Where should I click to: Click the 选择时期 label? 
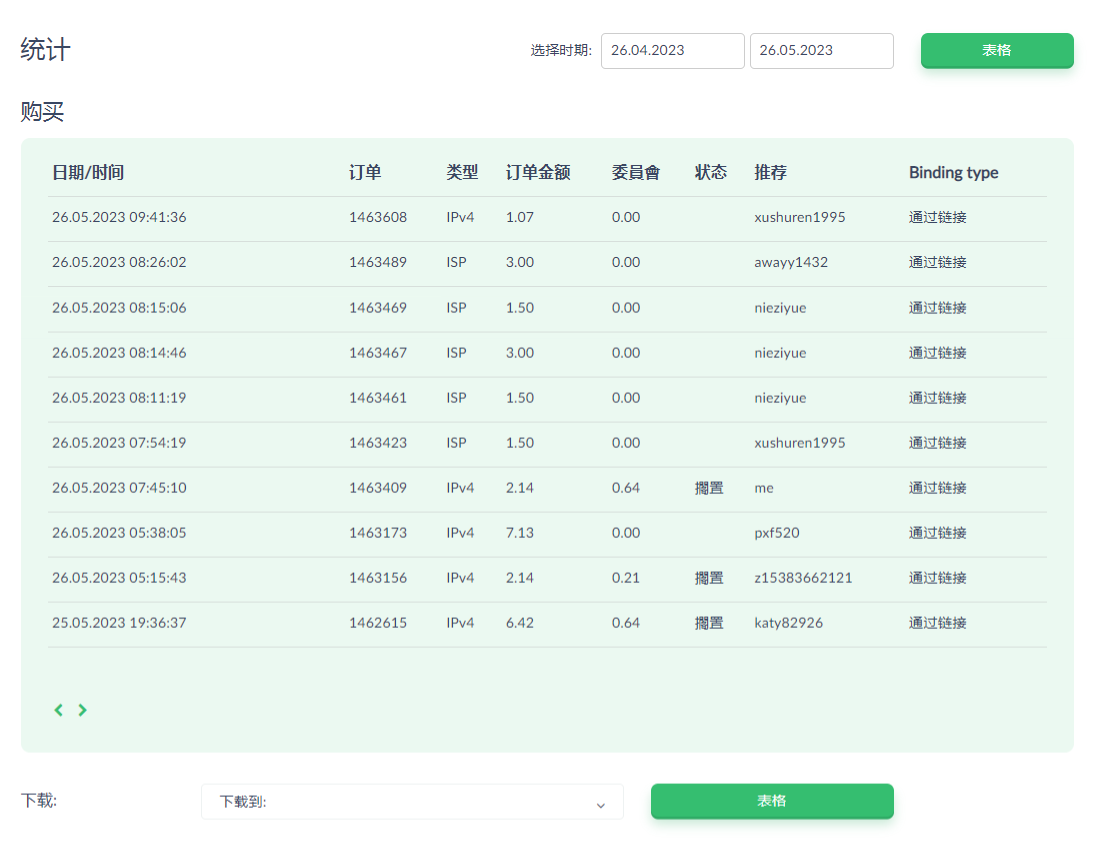pos(561,51)
